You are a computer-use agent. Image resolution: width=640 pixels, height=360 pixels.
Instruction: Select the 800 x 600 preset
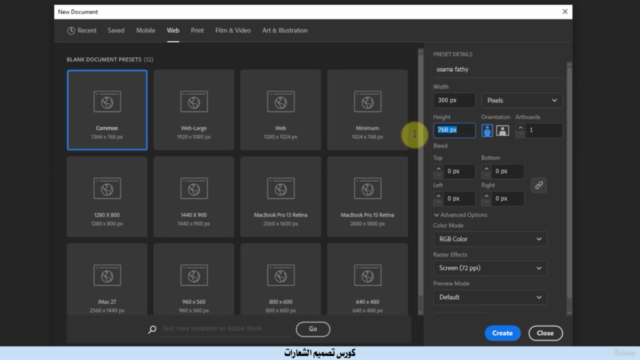tap(281, 279)
